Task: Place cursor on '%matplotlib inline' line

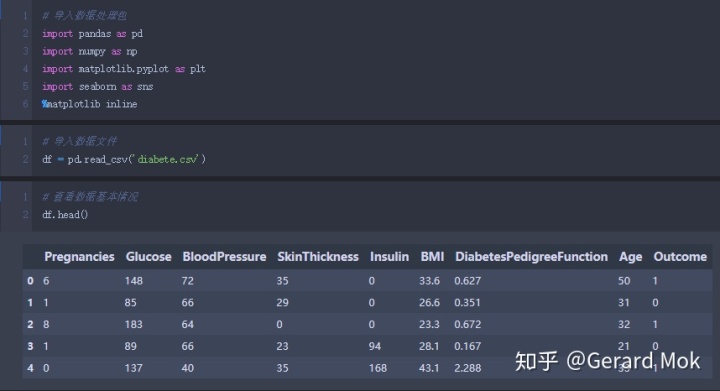Action: [x=90, y=104]
